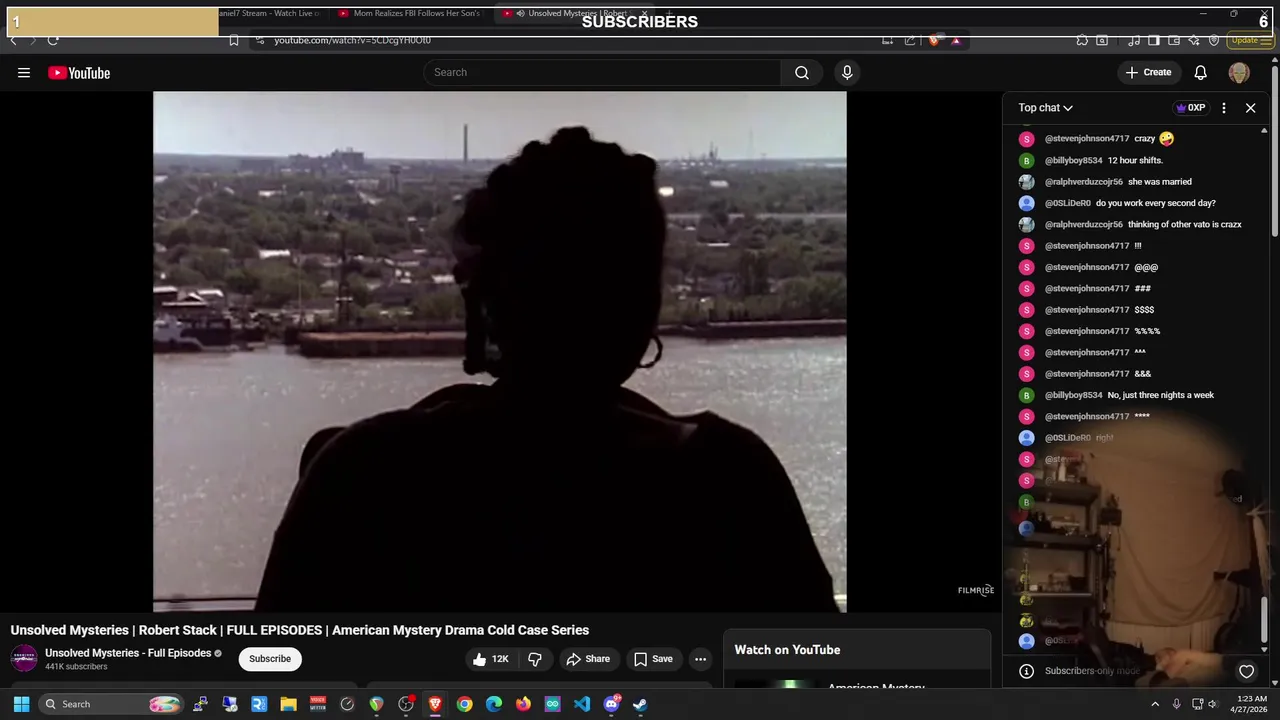This screenshot has width=1280, height=720.
Task: Open the channel avatar beside the title
Action: click(24, 658)
